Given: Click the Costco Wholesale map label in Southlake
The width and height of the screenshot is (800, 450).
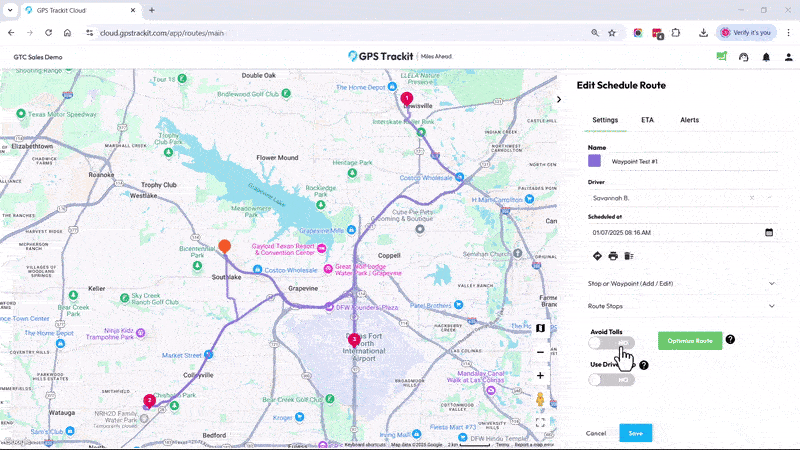Looking at the screenshot, I should click(291, 270).
